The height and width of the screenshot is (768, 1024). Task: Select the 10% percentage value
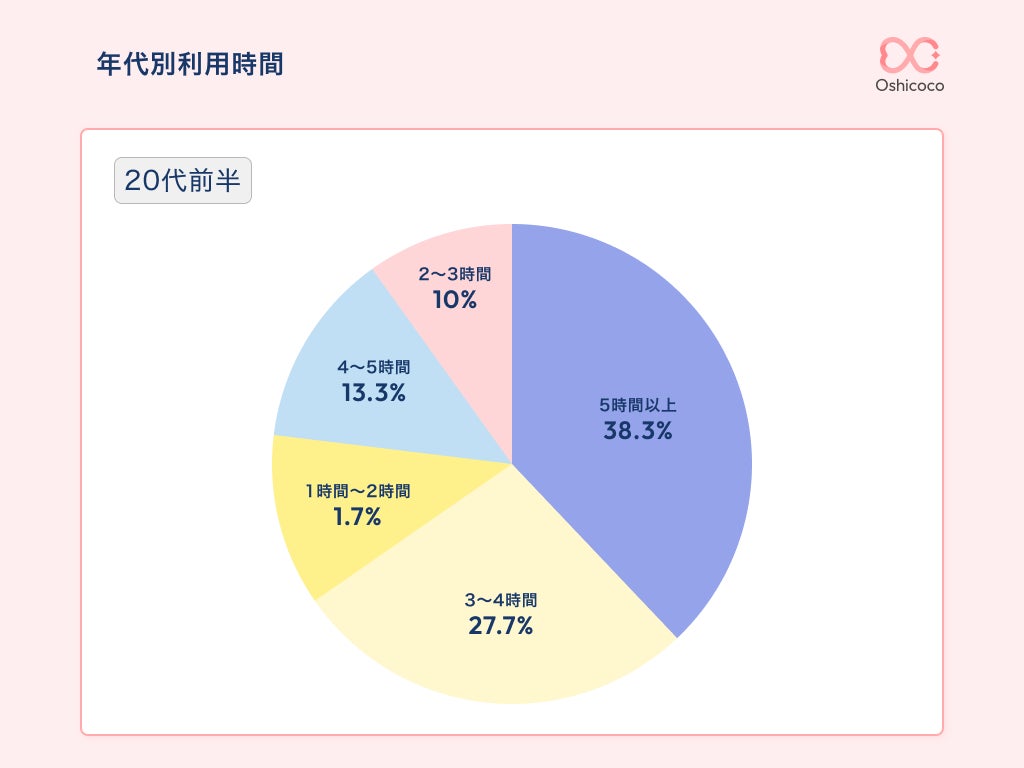coord(454,299)
